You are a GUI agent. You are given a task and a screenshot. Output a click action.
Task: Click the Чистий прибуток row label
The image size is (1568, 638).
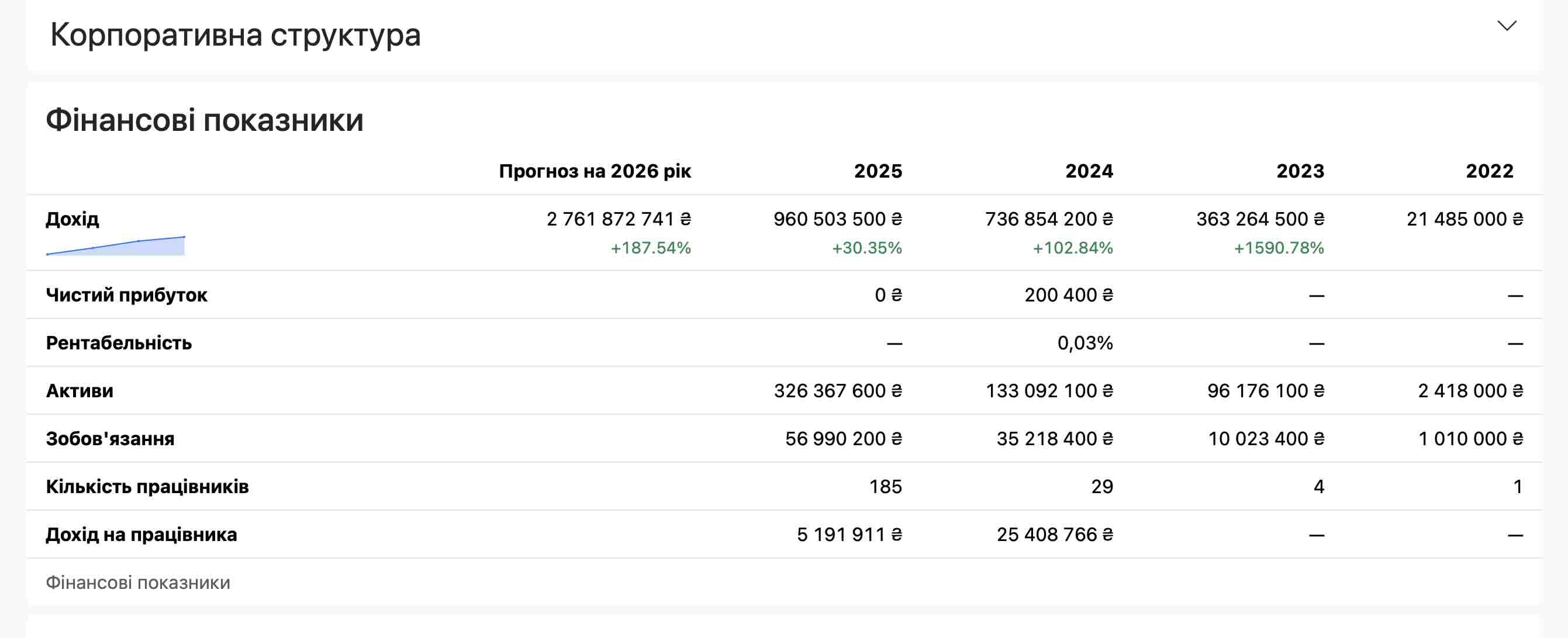(x=127, y=295)
